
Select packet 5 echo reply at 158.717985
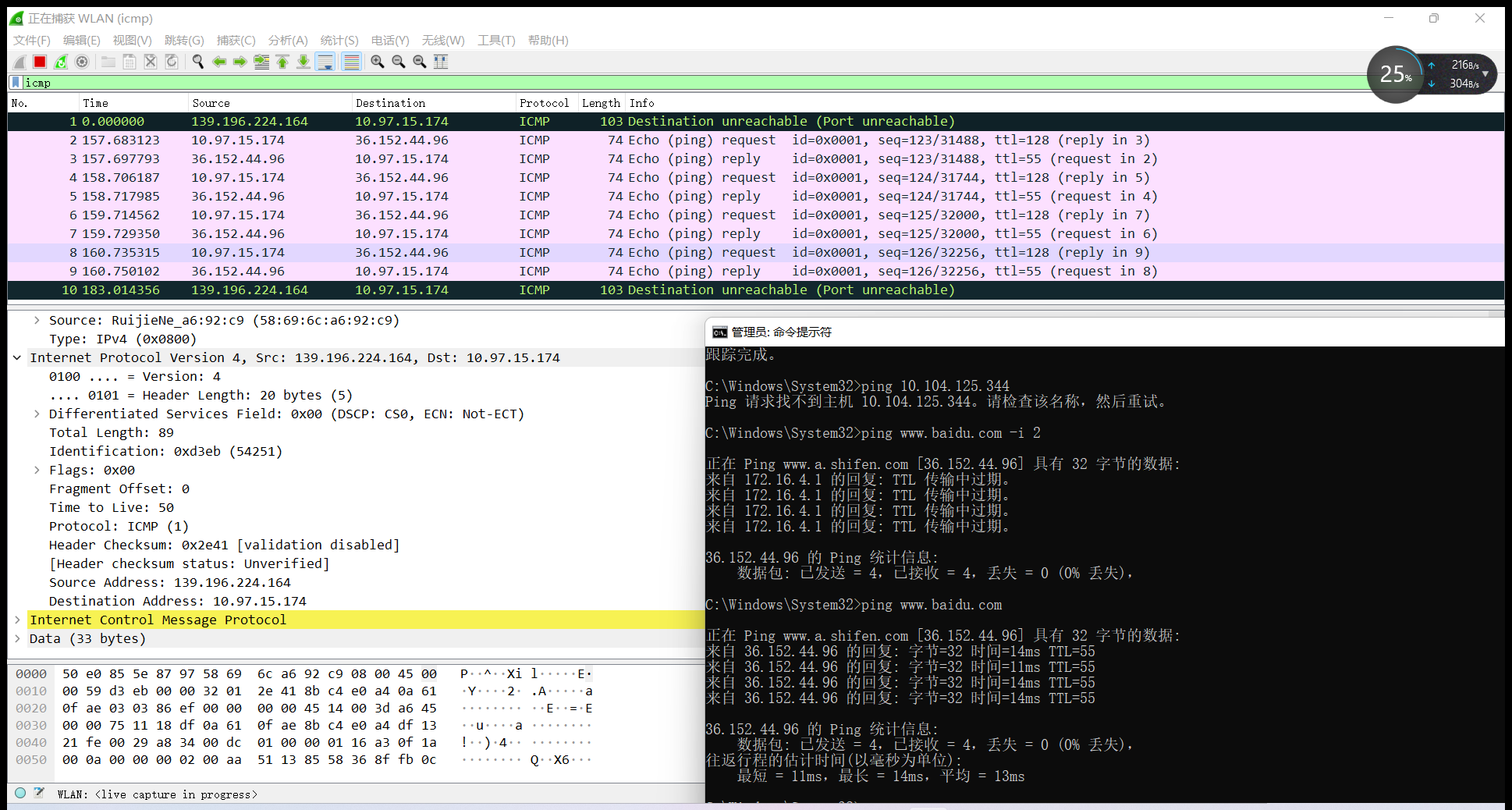(x=756, y=197)
